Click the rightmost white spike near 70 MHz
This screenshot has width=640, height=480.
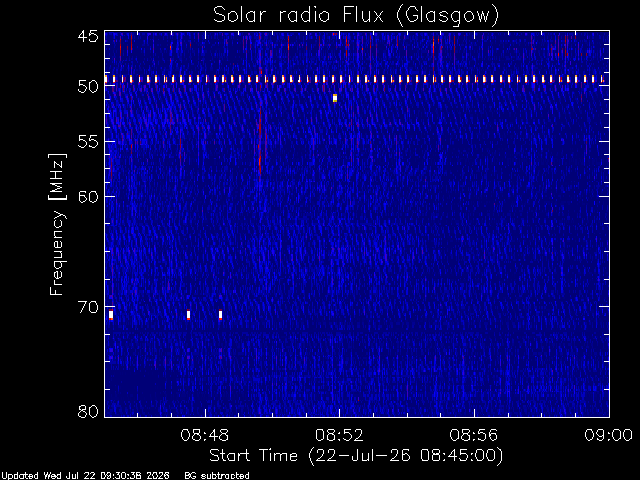click(220, 315)
